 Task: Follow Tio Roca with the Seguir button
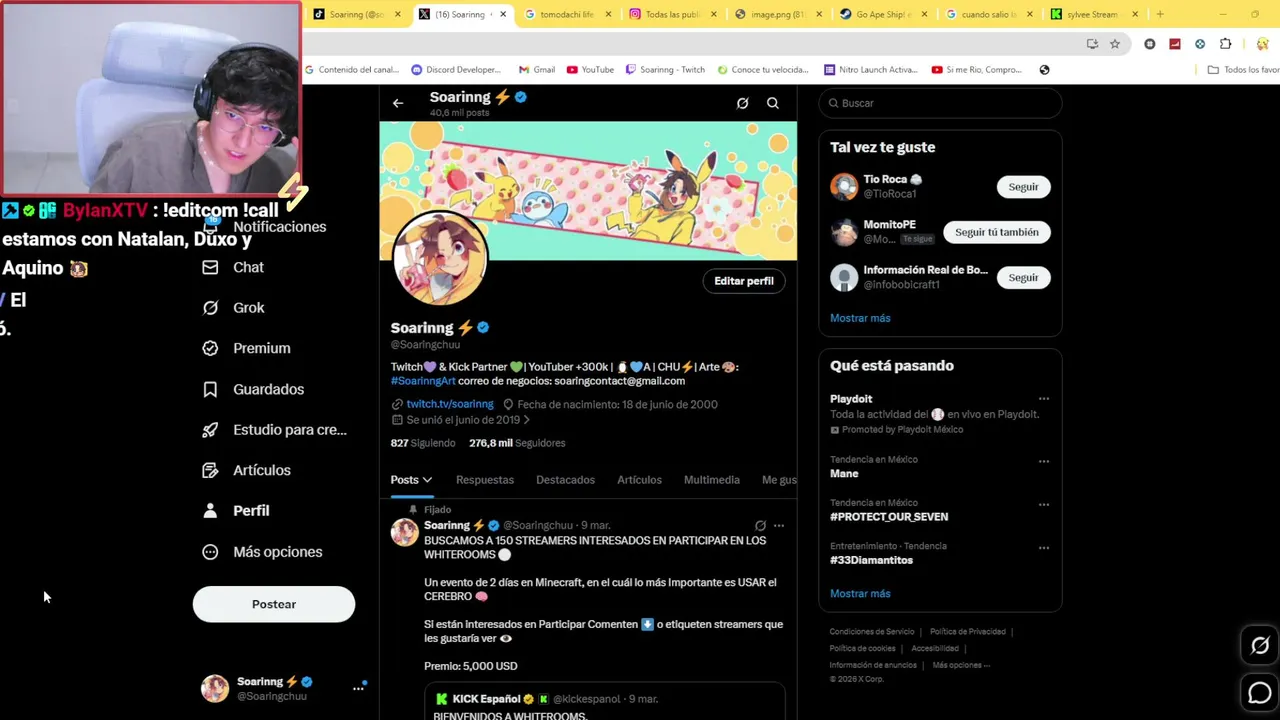click(1023, 187)
